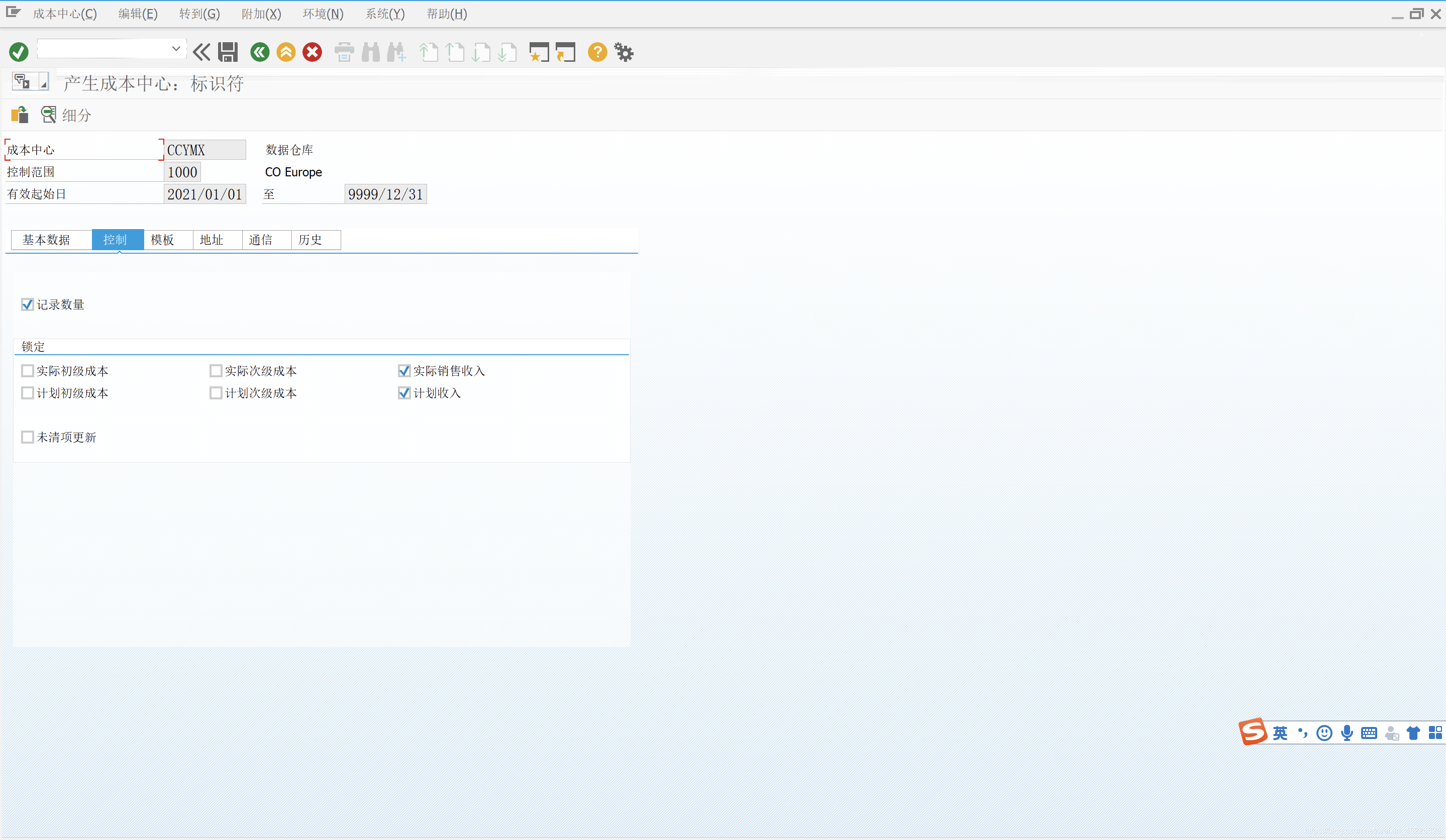The width and height of the screenshot is (1446, 840).
Task: Click the 成本中心 CCYMX input field
Action: click(x=204, y=150)
